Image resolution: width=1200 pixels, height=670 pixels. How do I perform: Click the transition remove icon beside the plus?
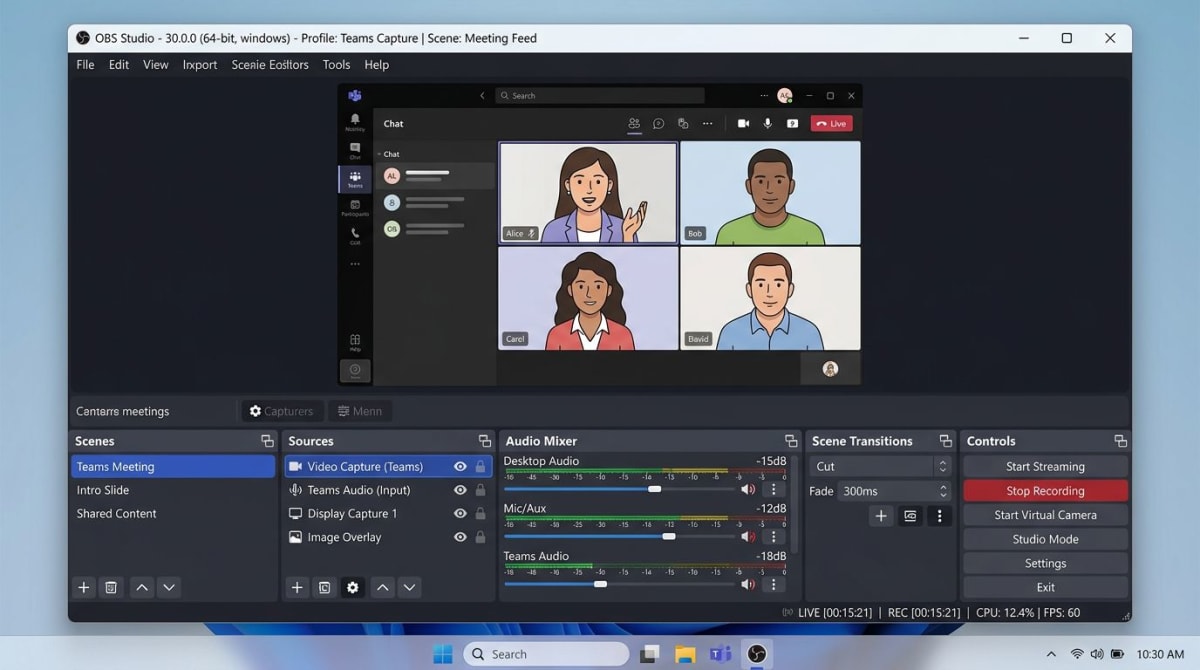point(910,516)
